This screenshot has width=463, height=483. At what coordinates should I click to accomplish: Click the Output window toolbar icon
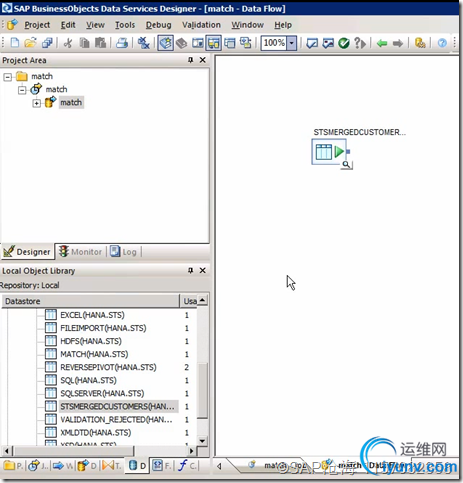230,43
